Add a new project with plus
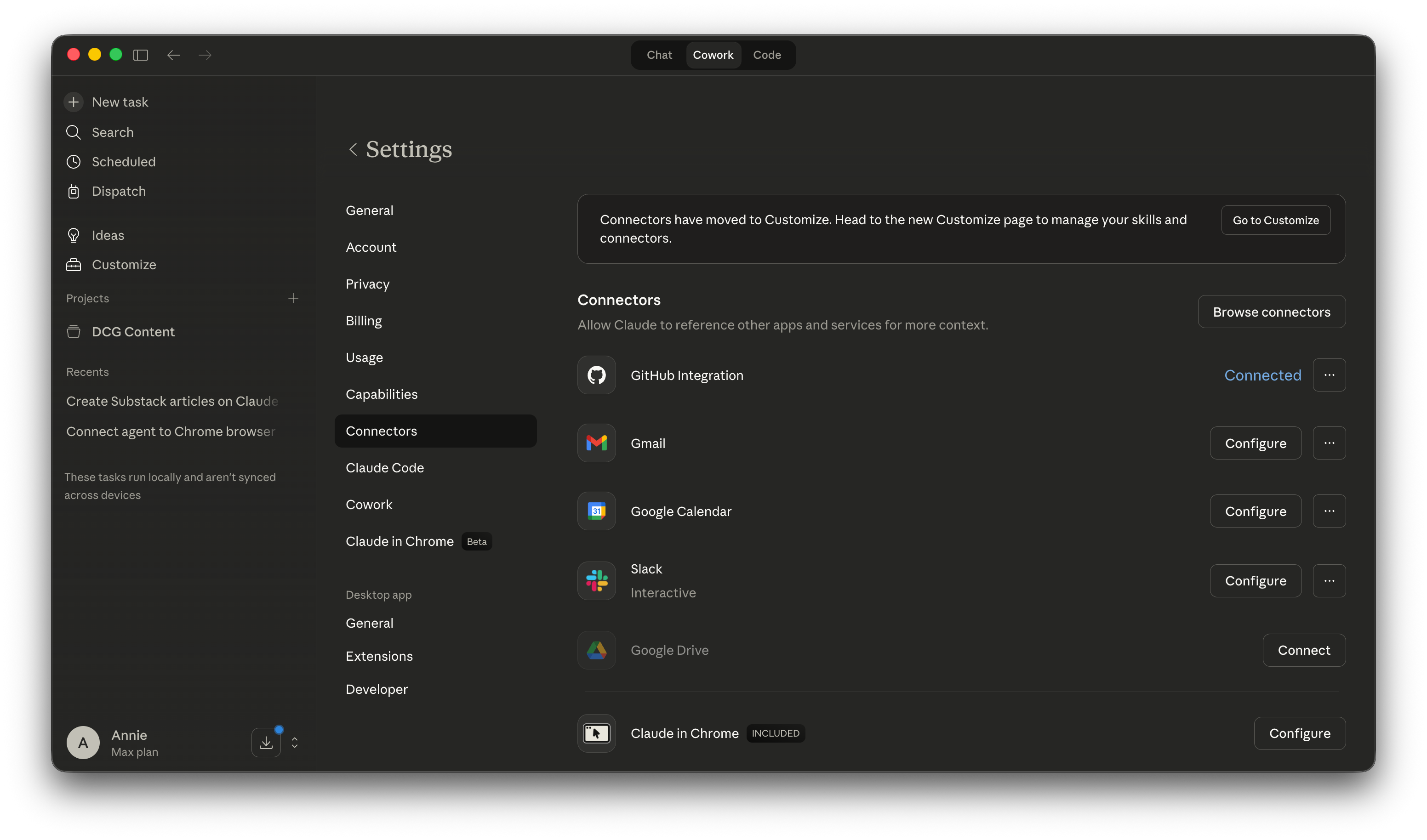Image resolution: width=1427 pixels, height=840 pixels. (293, 298)
